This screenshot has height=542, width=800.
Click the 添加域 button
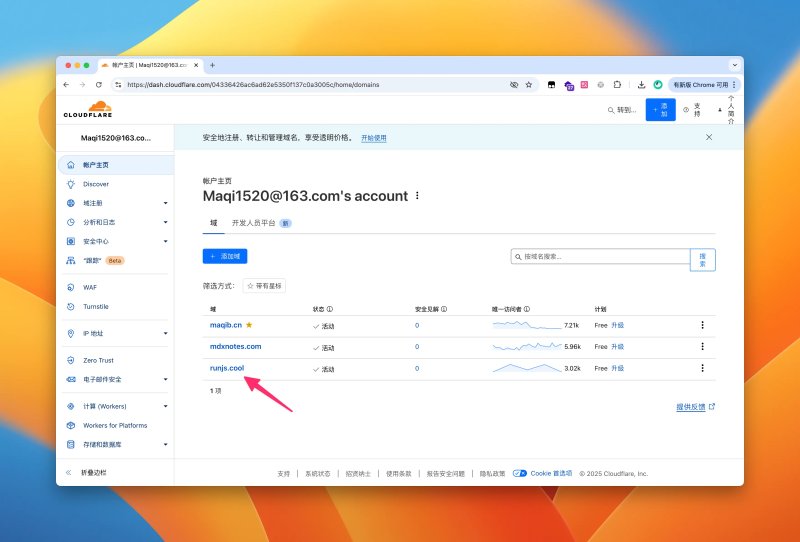(x=225, y=256)
